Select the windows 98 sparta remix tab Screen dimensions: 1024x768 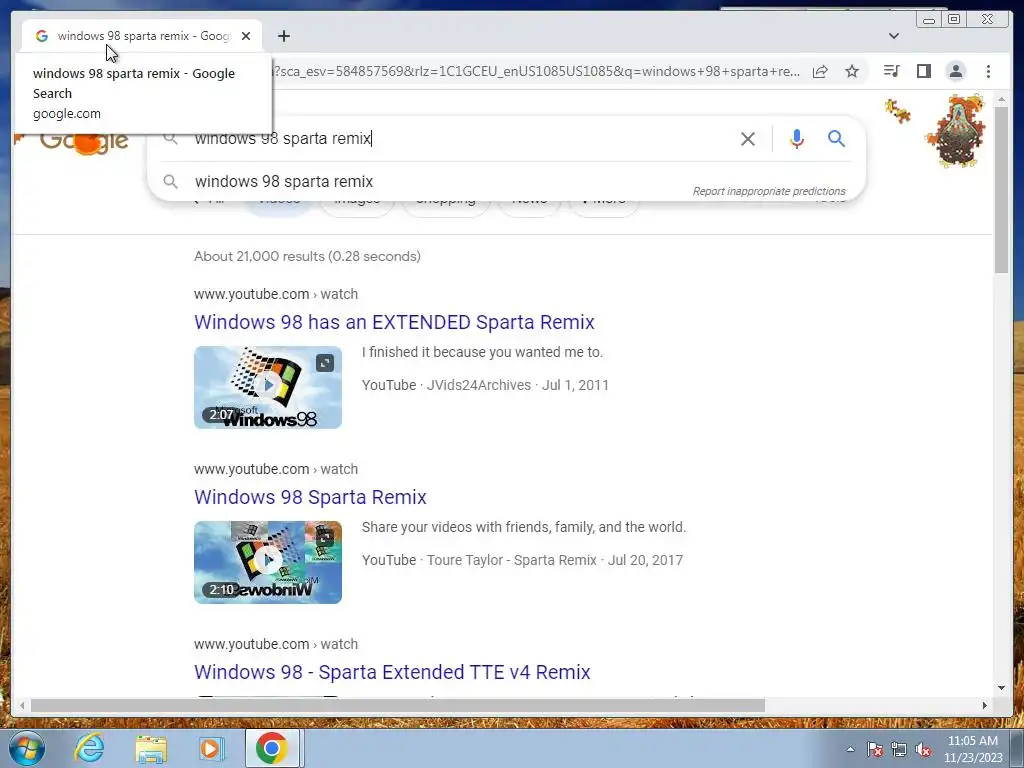click(143, 36)
